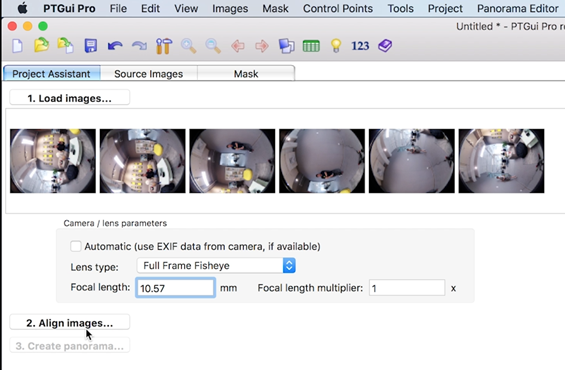Switch to the Source Images tab

(x=148, y=73)
